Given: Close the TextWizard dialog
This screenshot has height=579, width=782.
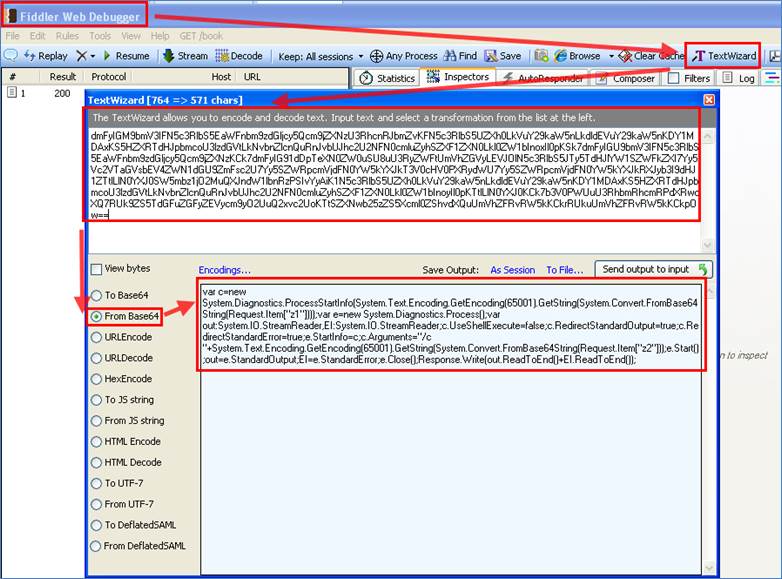Looking at the screenshot, I should click(709, 100).
